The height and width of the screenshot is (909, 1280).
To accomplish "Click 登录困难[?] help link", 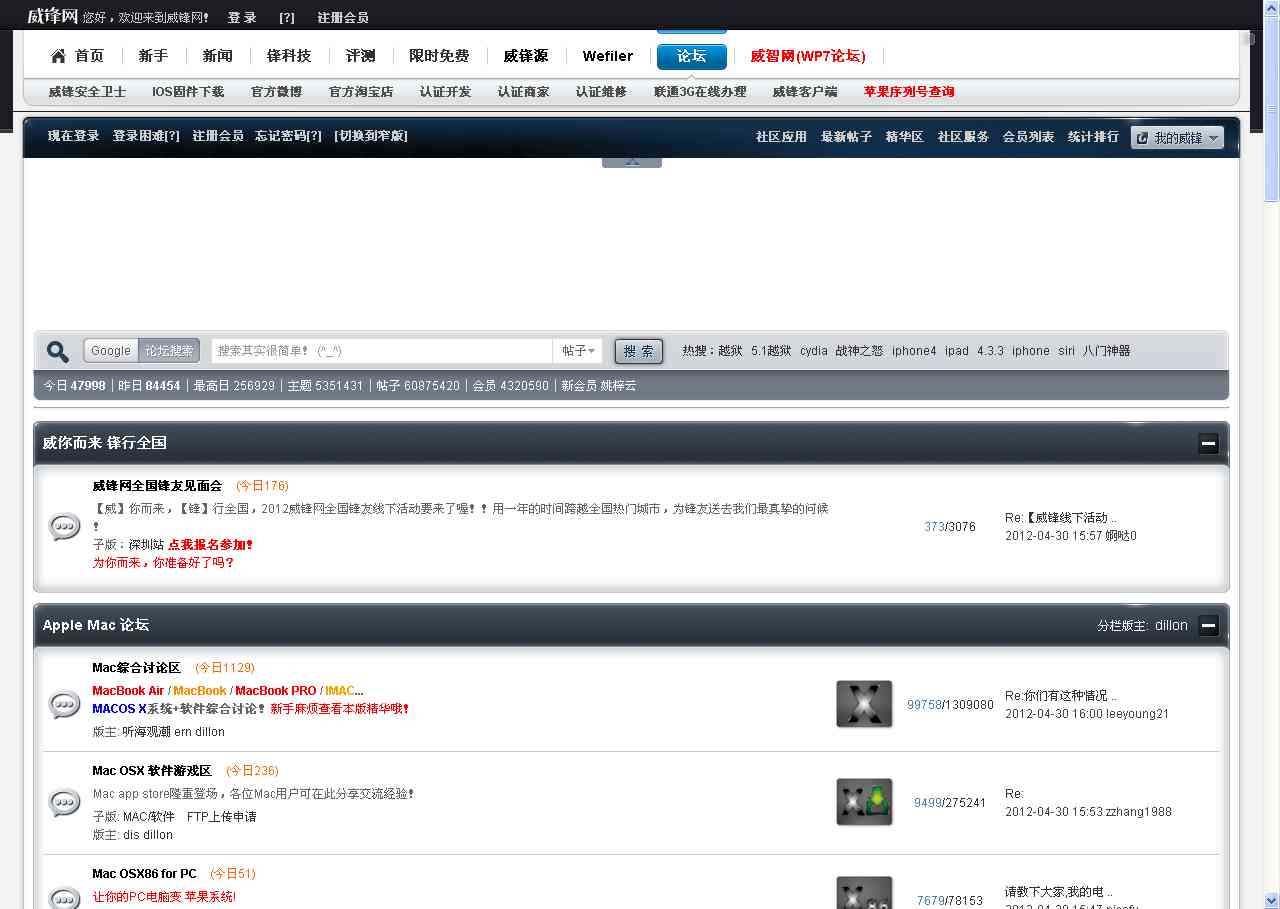I will pos(146,136).
